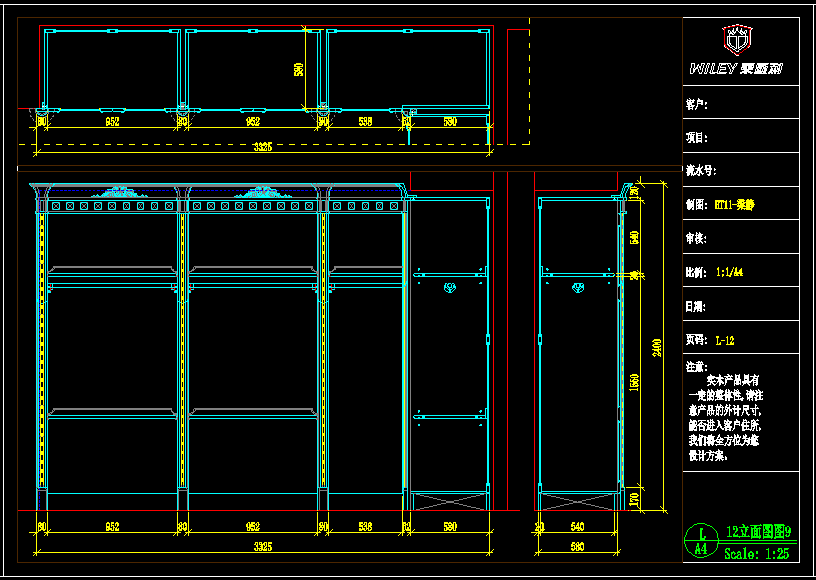
Task: Click the 540 dimension under the side elevation
Action: [x=577, y=527]
